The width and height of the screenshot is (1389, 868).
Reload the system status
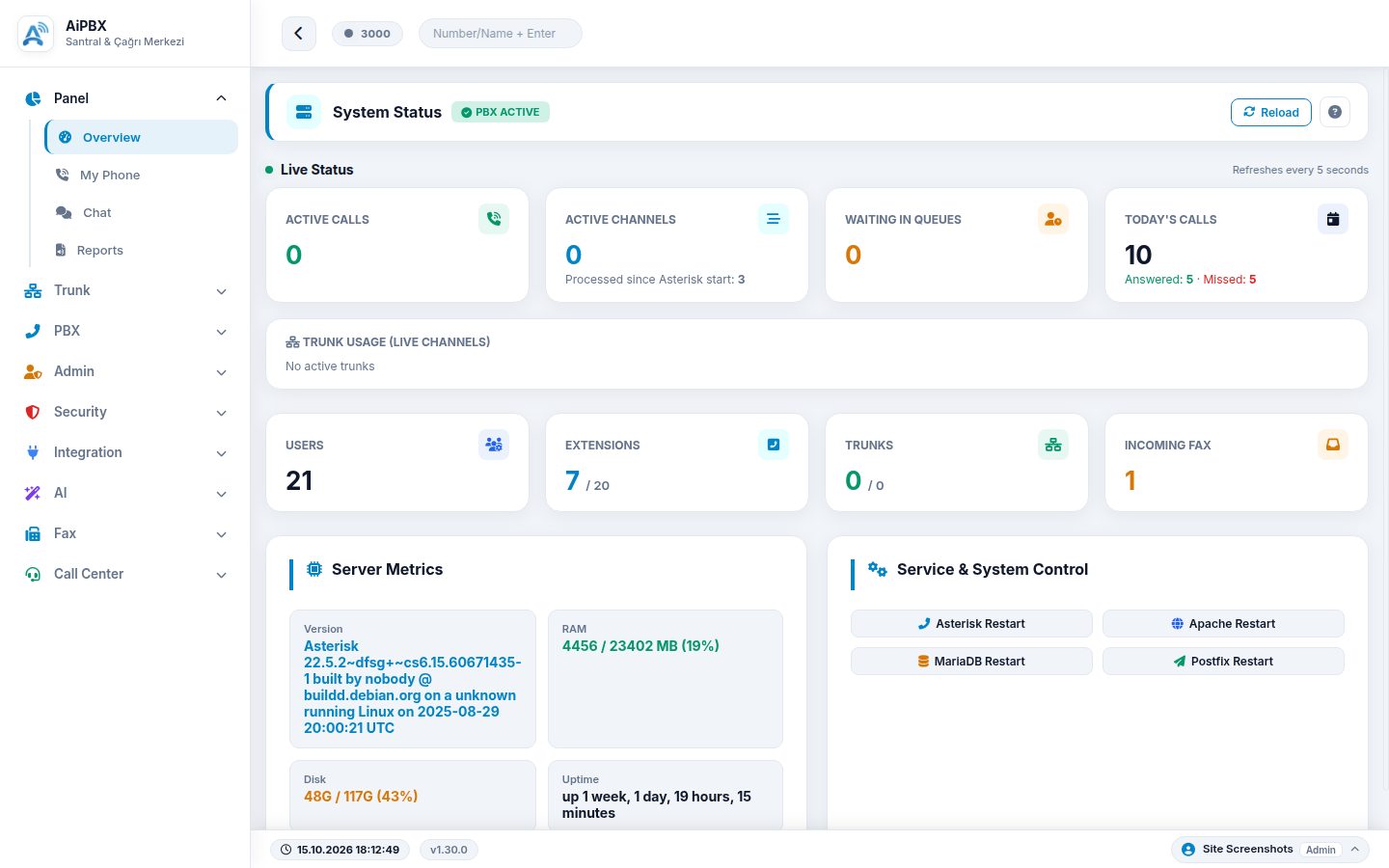pyautogui.click(x=1271, y=112)
